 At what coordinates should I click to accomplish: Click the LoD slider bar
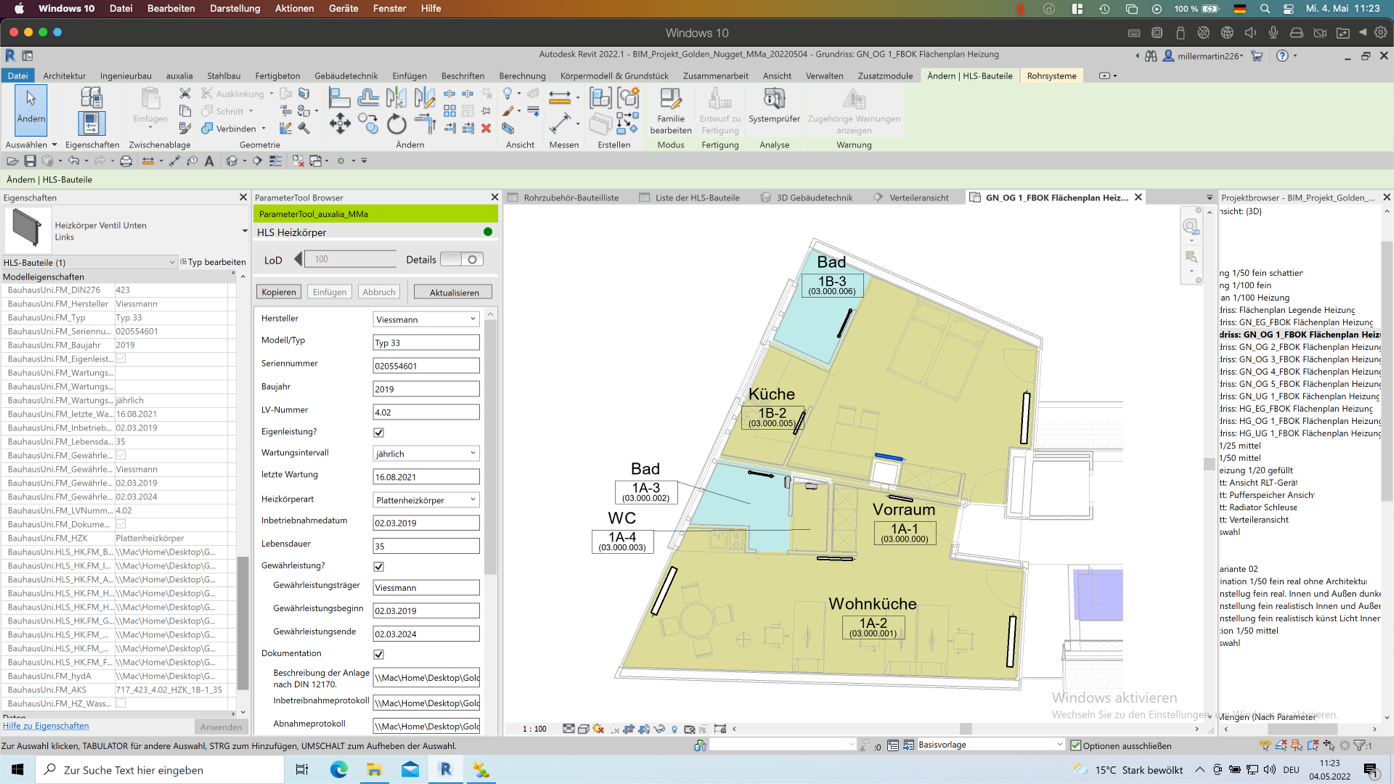[x=350, y=260]
